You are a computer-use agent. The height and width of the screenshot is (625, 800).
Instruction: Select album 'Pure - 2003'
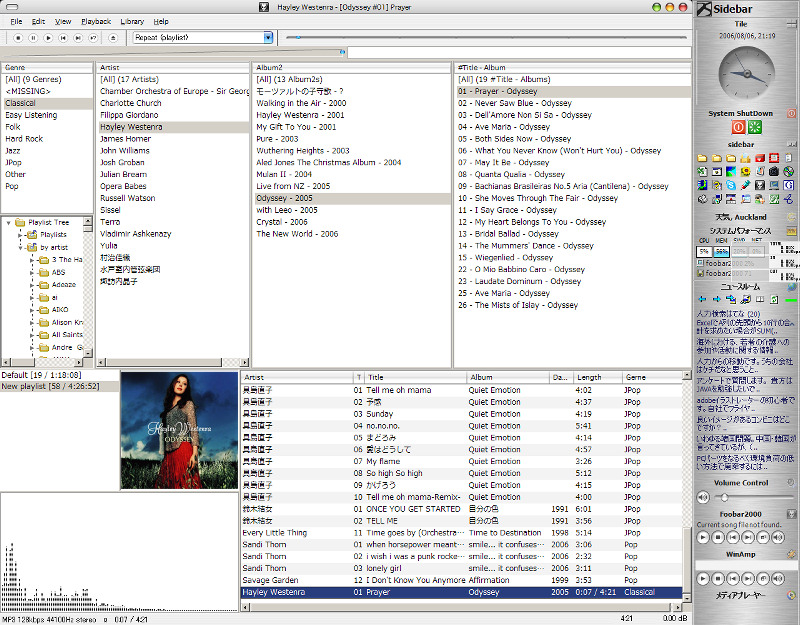click(277, 139)
